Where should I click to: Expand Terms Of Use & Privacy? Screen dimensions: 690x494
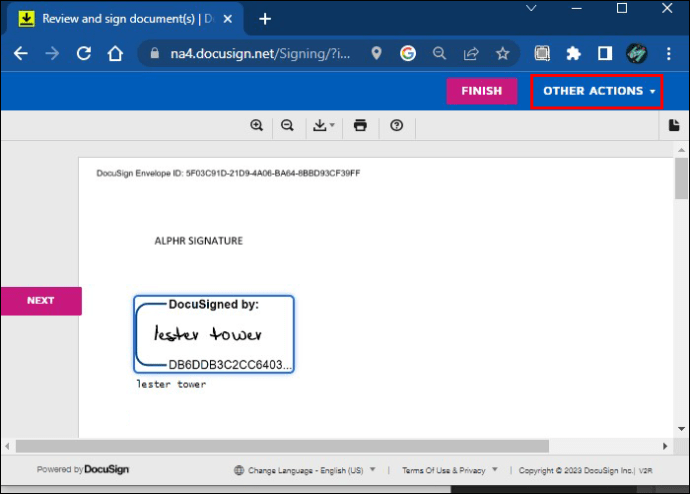click(x=450, y=470)
